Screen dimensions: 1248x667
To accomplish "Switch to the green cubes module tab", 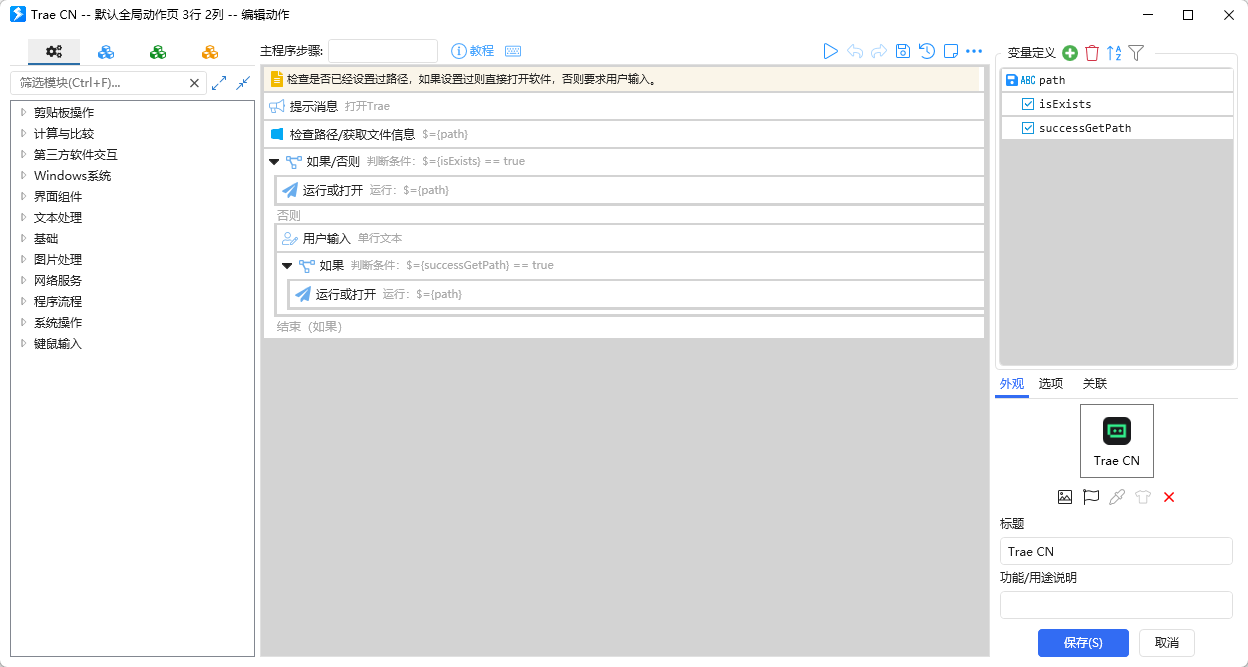I will pyautogui.click(x=158, y=52).
